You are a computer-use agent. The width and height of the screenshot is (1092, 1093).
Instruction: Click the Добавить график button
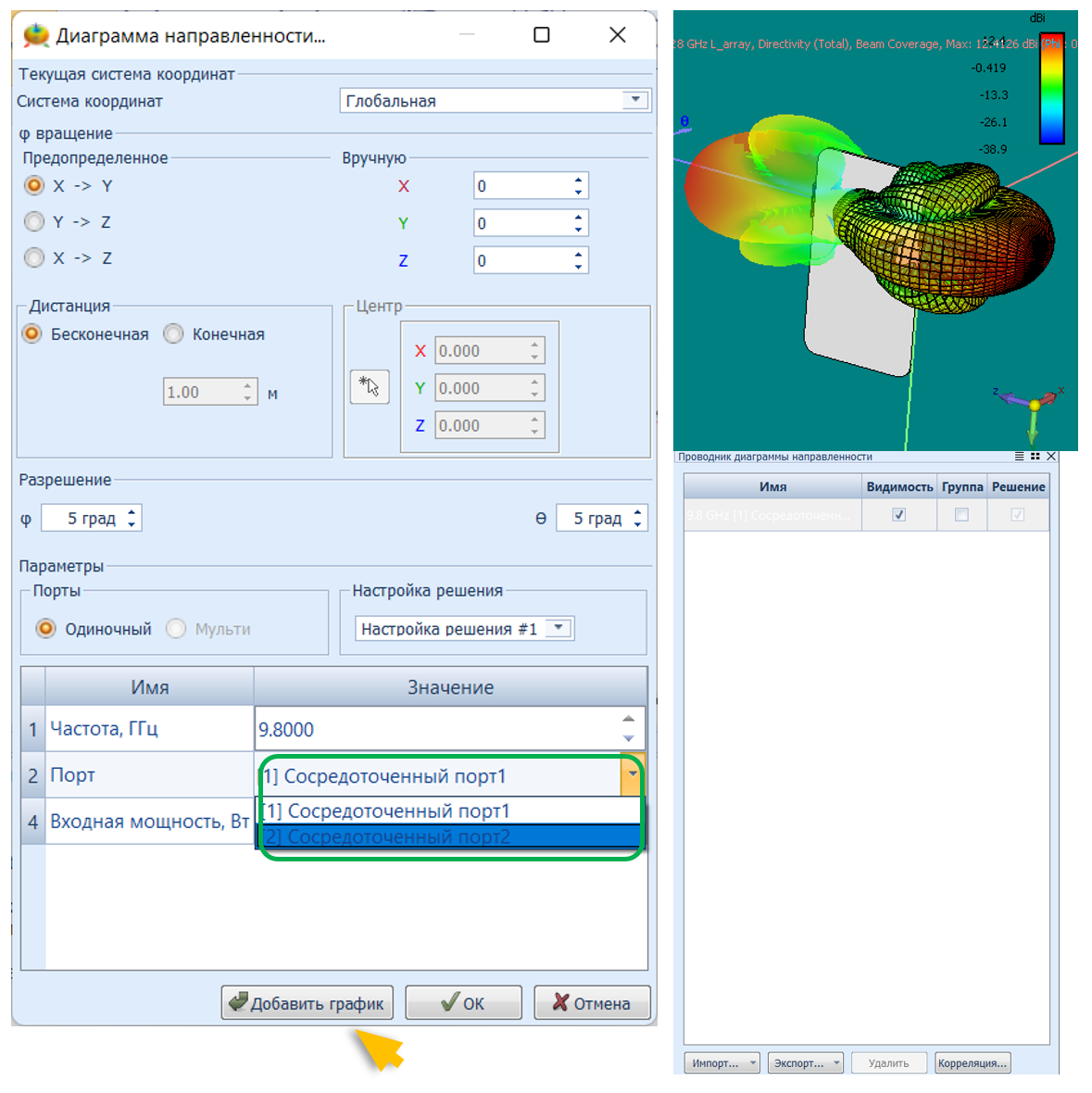(x=308, y=1003)
